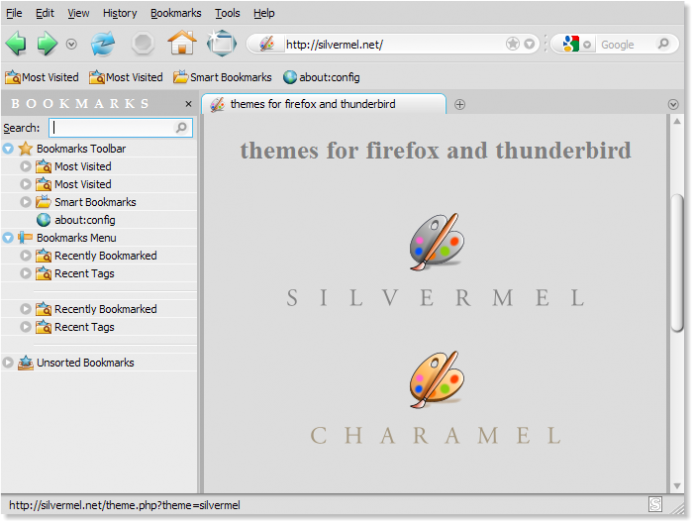This screenshot has width=695, height=525.
Task: Expand first Recent Tags folder
Action: coord(26,274)
